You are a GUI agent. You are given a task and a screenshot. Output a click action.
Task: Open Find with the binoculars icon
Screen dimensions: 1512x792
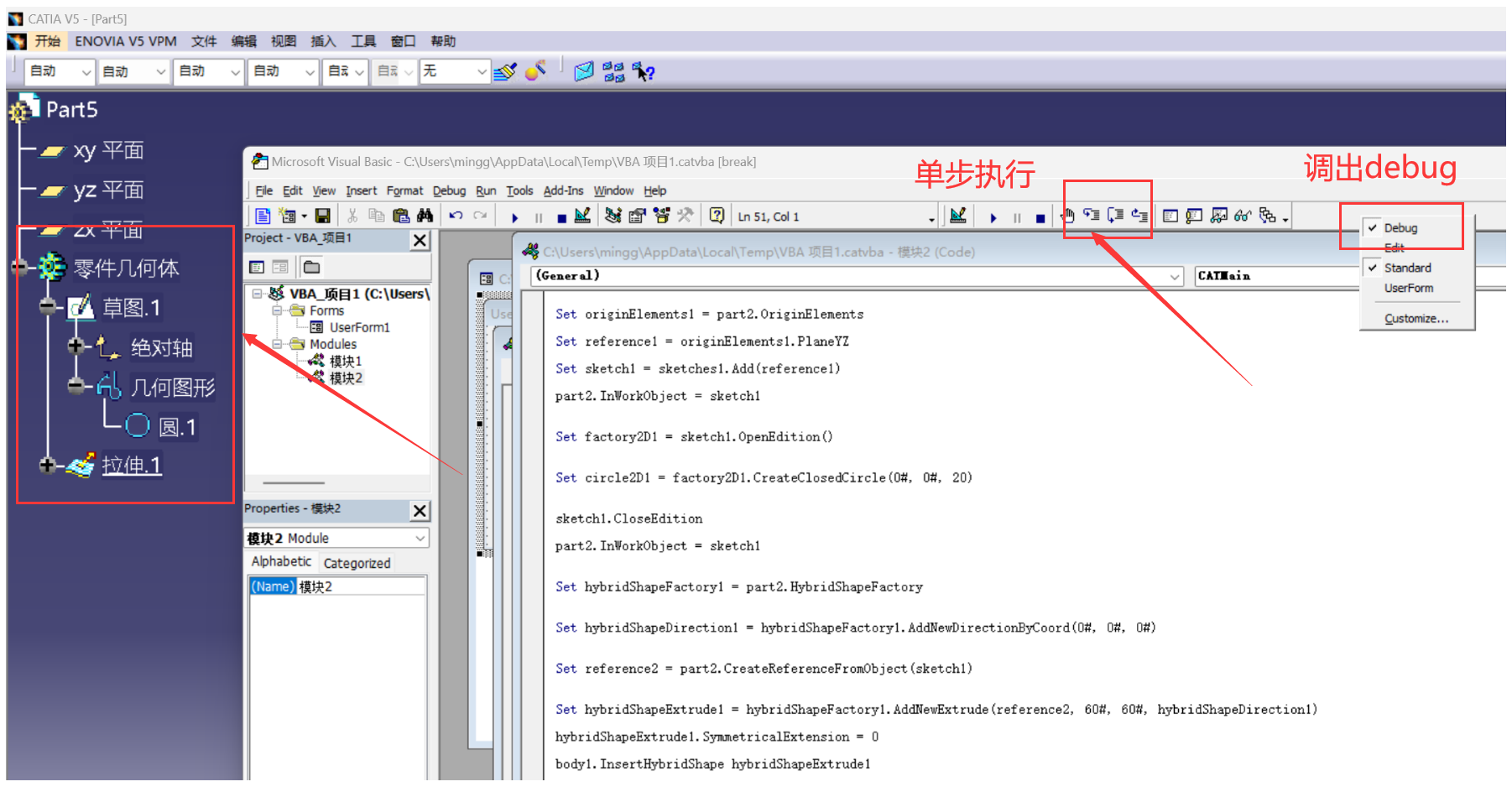pyautogui.click(x=425, y=216)
